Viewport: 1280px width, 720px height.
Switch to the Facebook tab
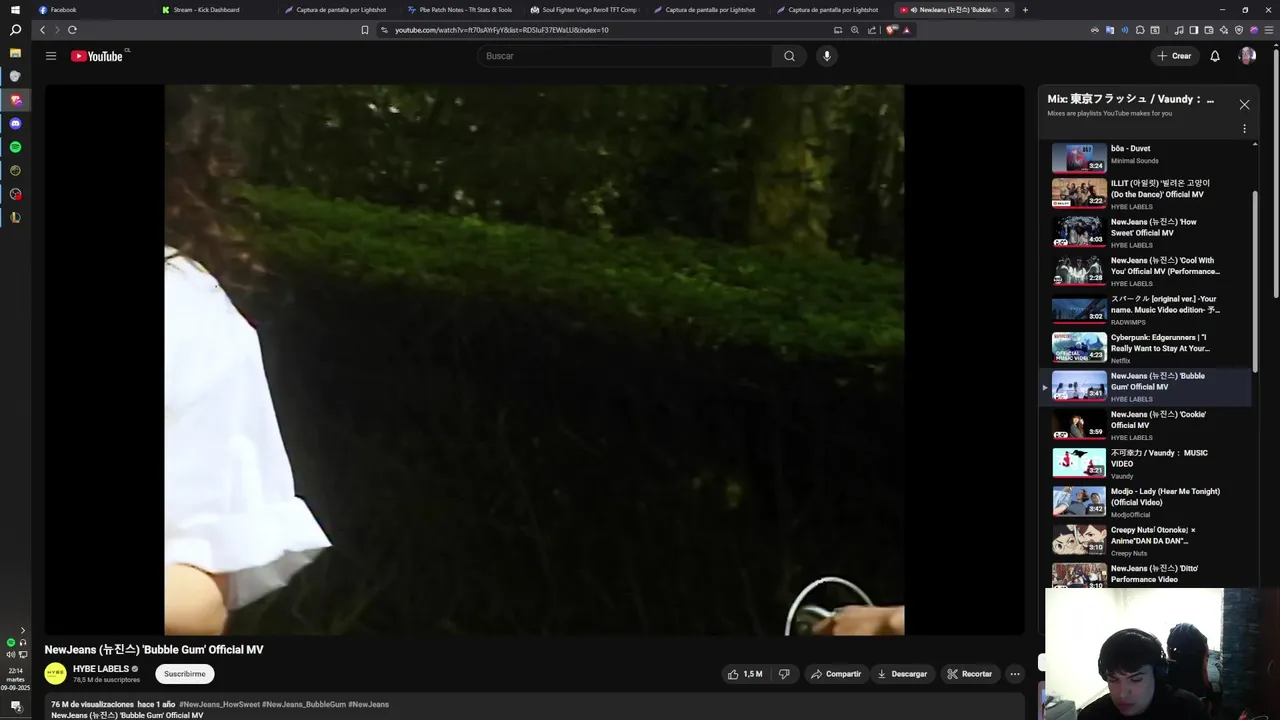tap(93, 9)
